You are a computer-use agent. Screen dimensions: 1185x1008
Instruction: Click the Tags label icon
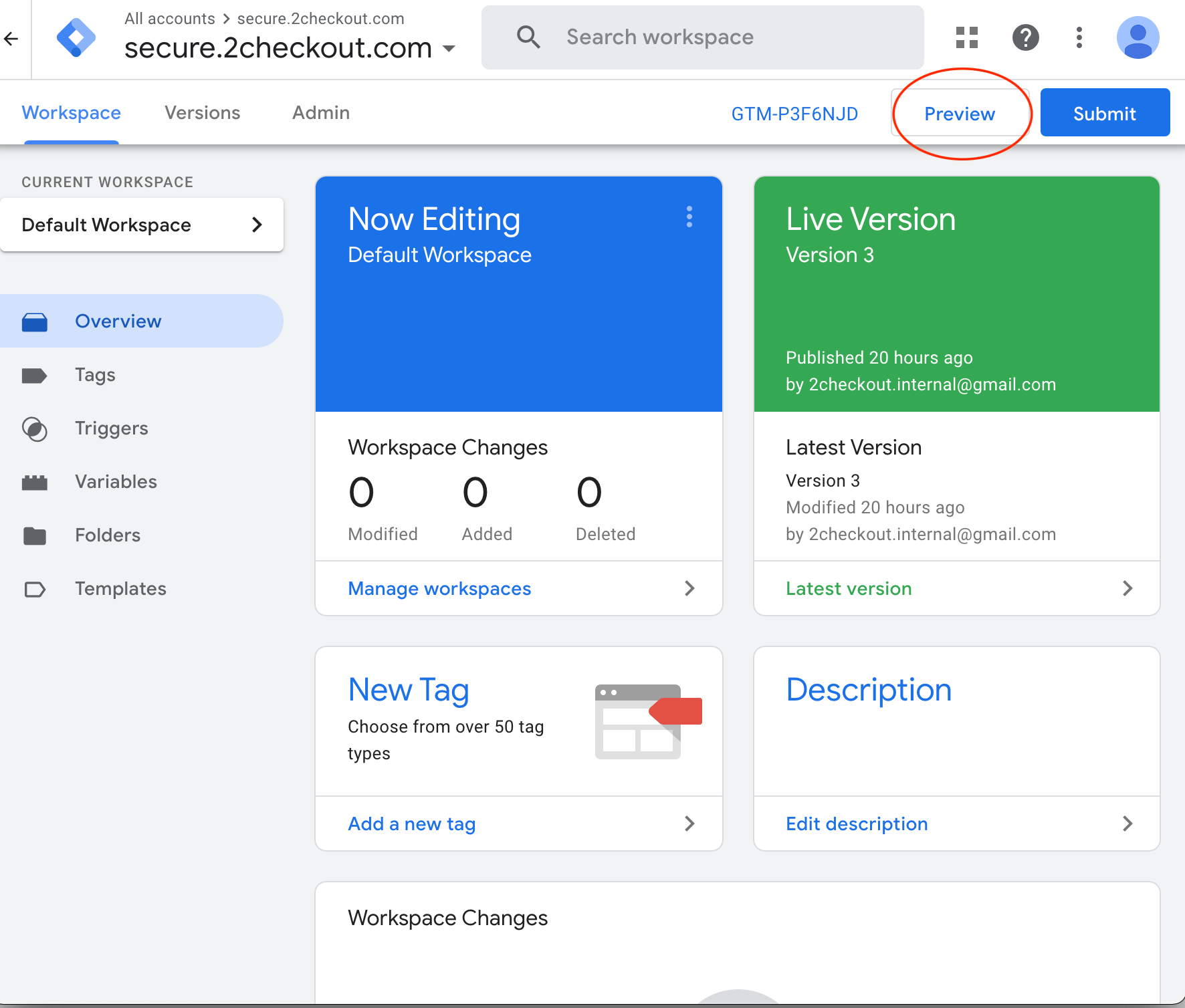click(x=35, y=376)
